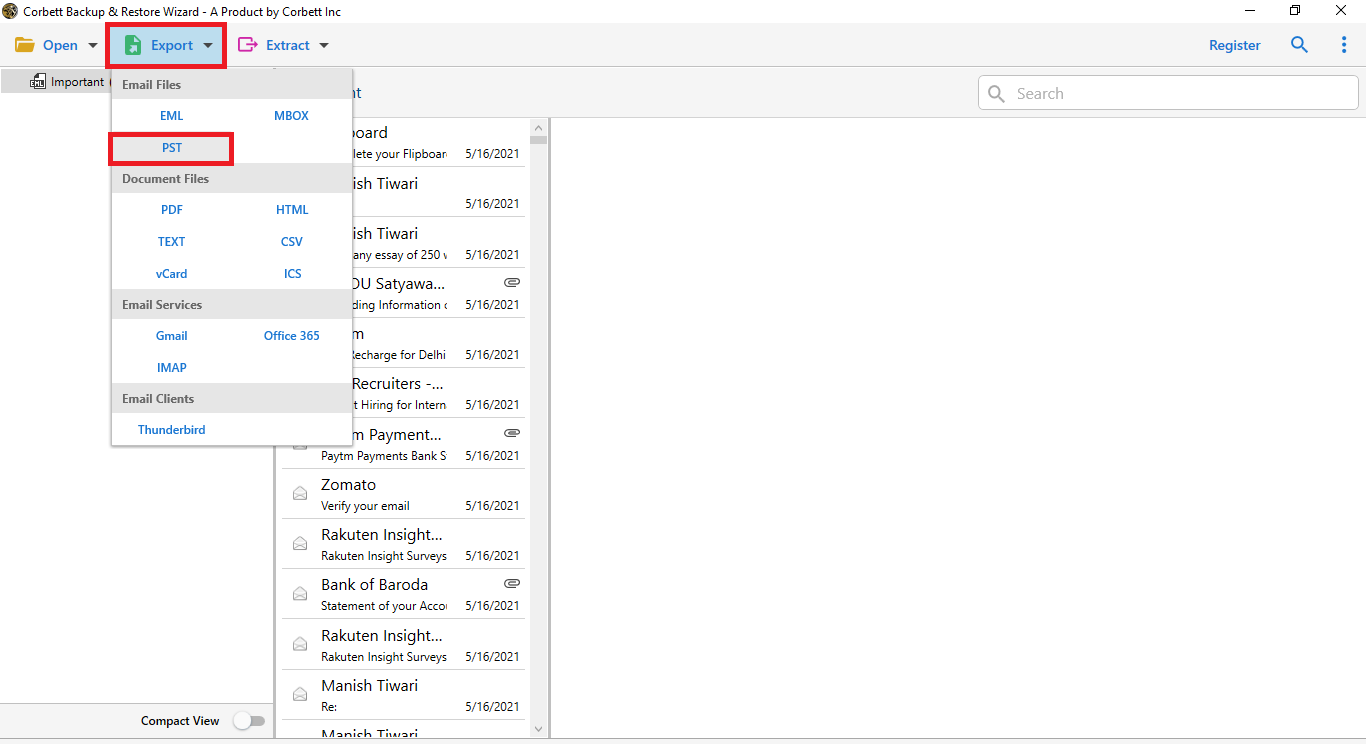Open Rakuten Insight email above Bank of Baroda
The height and width of the screenshot is (744, 1366).
point(403,544)
